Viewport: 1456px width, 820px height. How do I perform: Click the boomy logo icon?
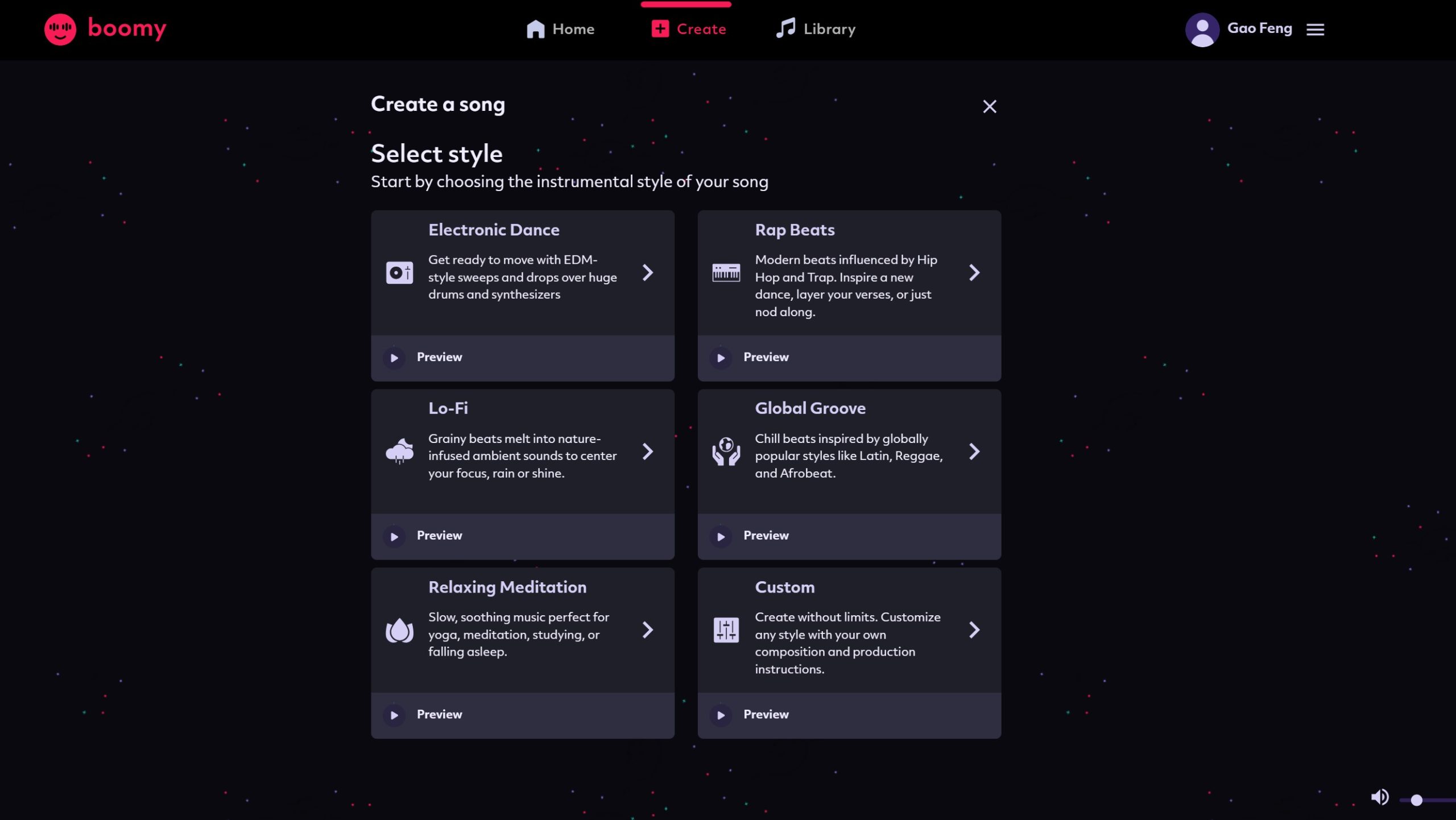60,29
